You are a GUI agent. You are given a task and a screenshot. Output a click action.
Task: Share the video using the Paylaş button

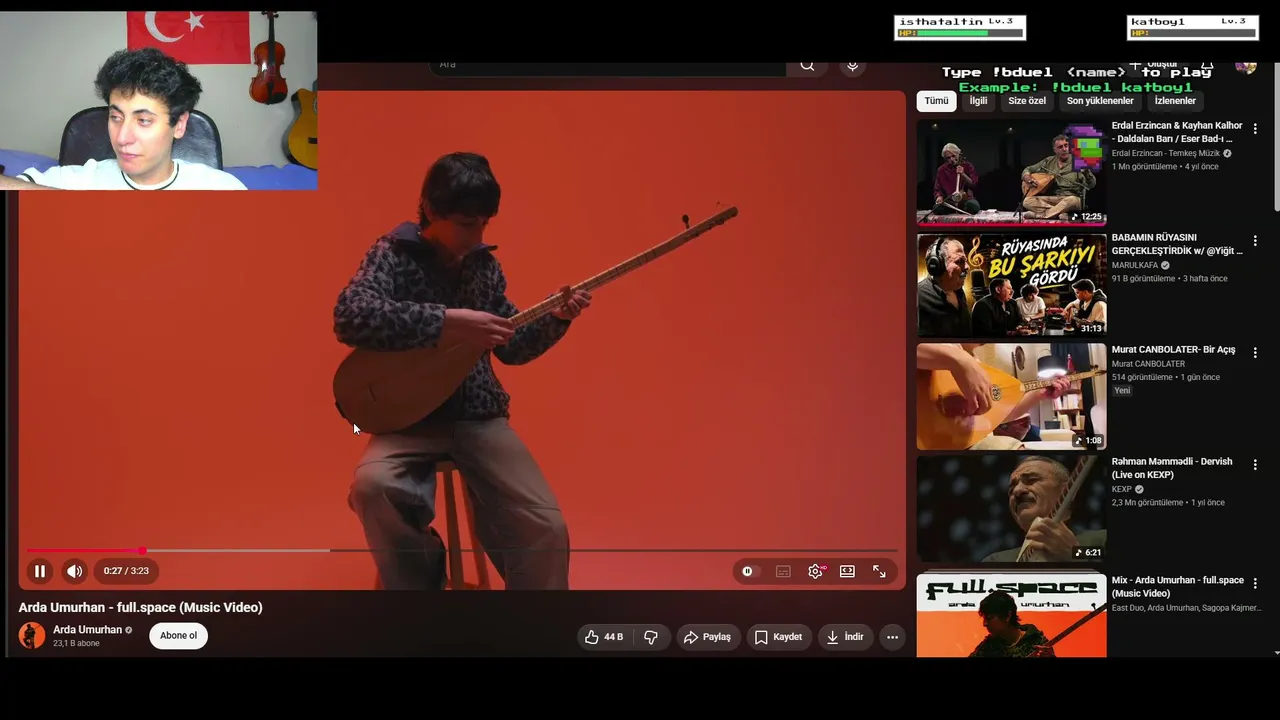click(x=707, y=637)
